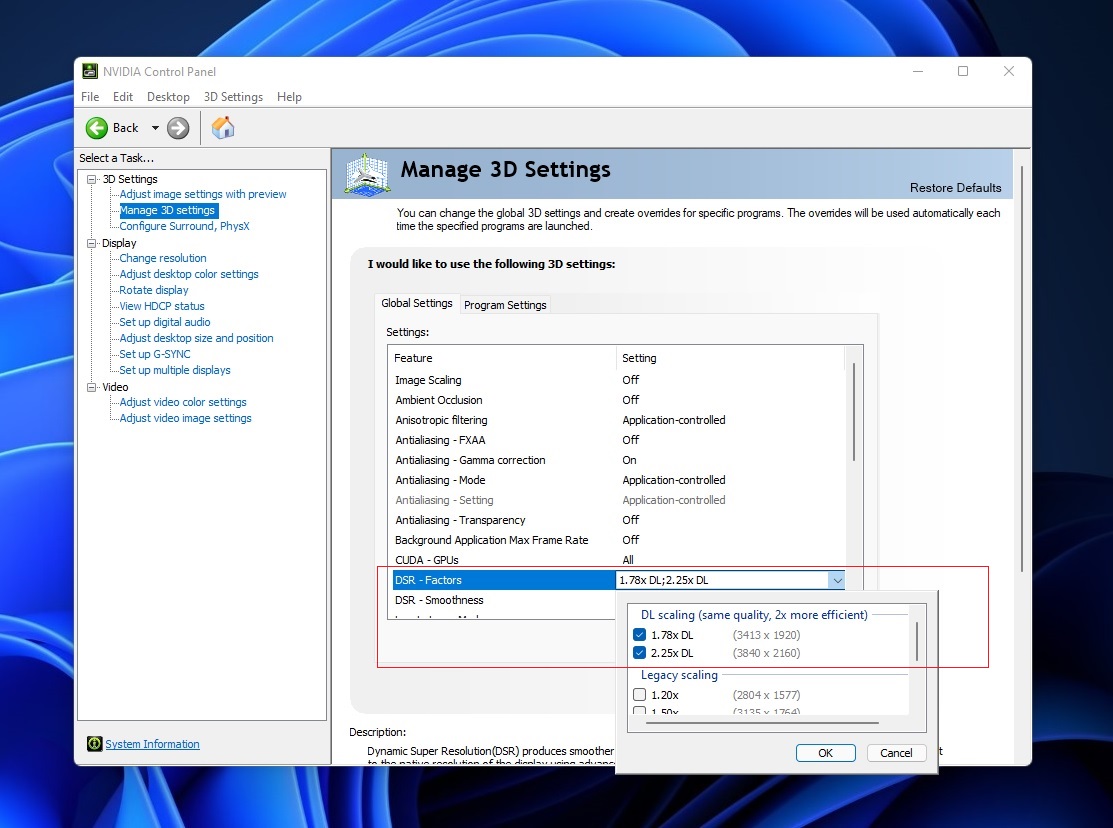The width and height of the screenshot is (1113, 828).
Task: Click Cancel in DSR factors popup
Action: pos(897,753)
